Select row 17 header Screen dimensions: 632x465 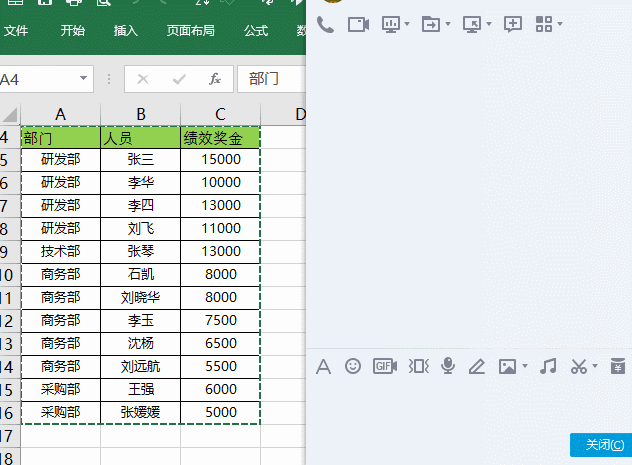click(x=10, y=436)
